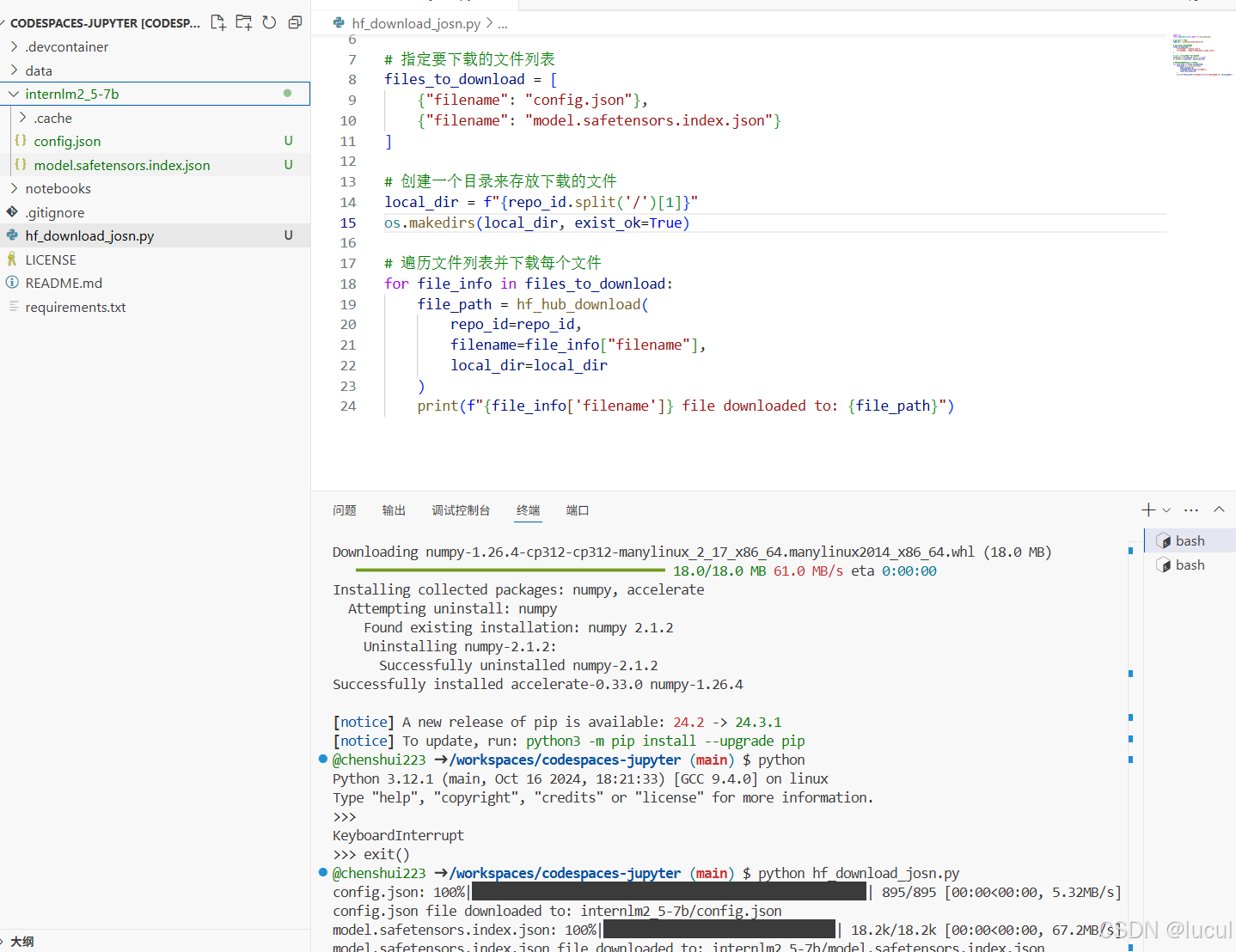Expand the data folder
This screenshot has height=952, width=1236.
(14, 70)
